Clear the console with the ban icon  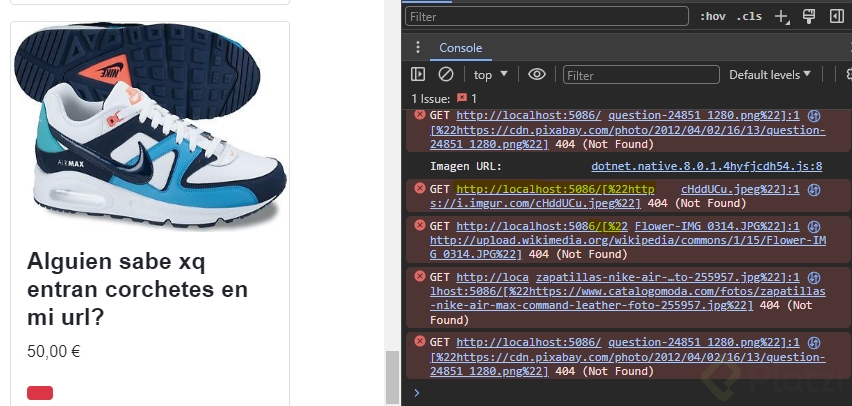446,74
